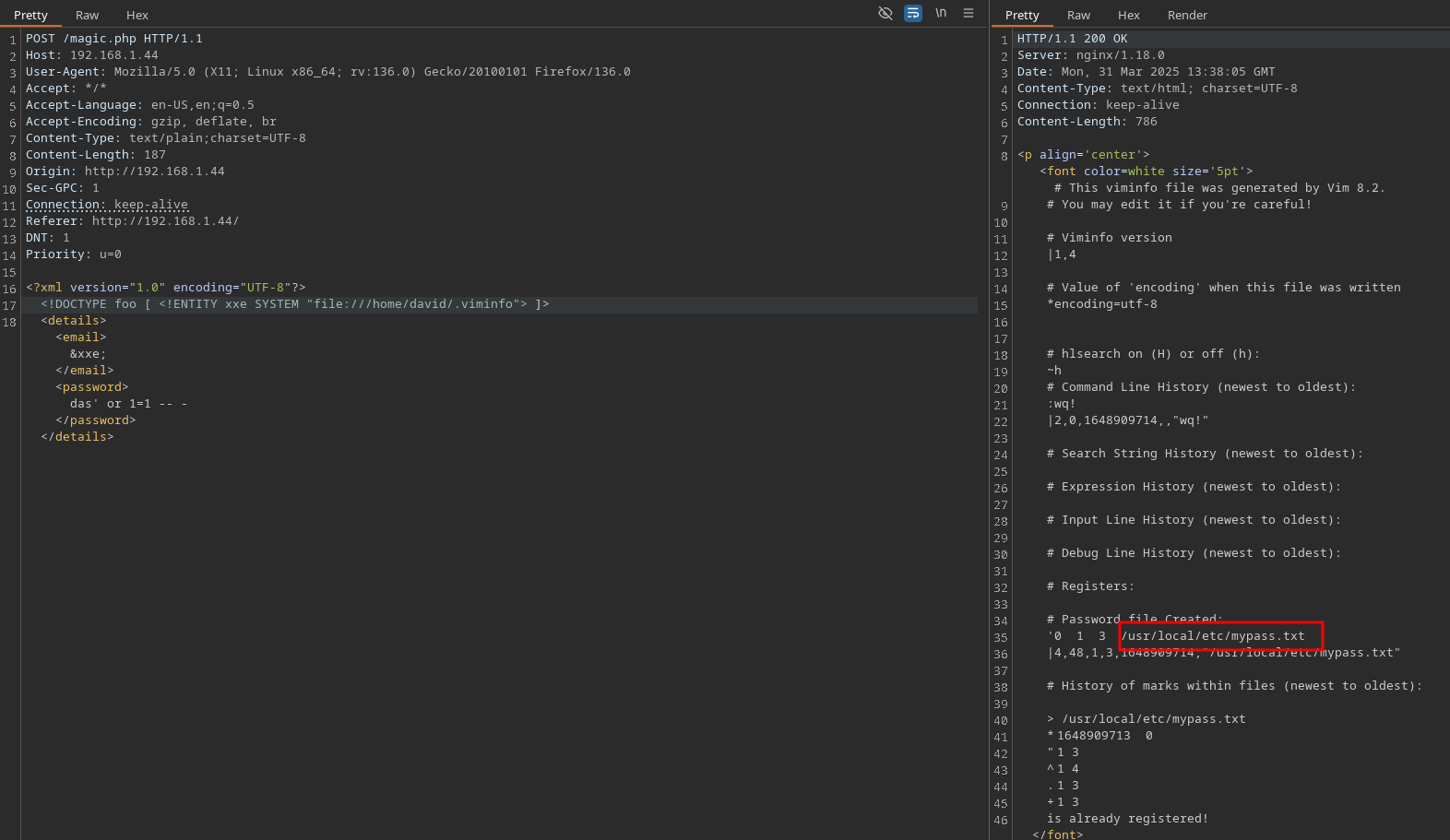The width and height of the screenshot is (1450, 840).
Task: Select the response Pretty tab
Action: click(x=1022, y=15)
